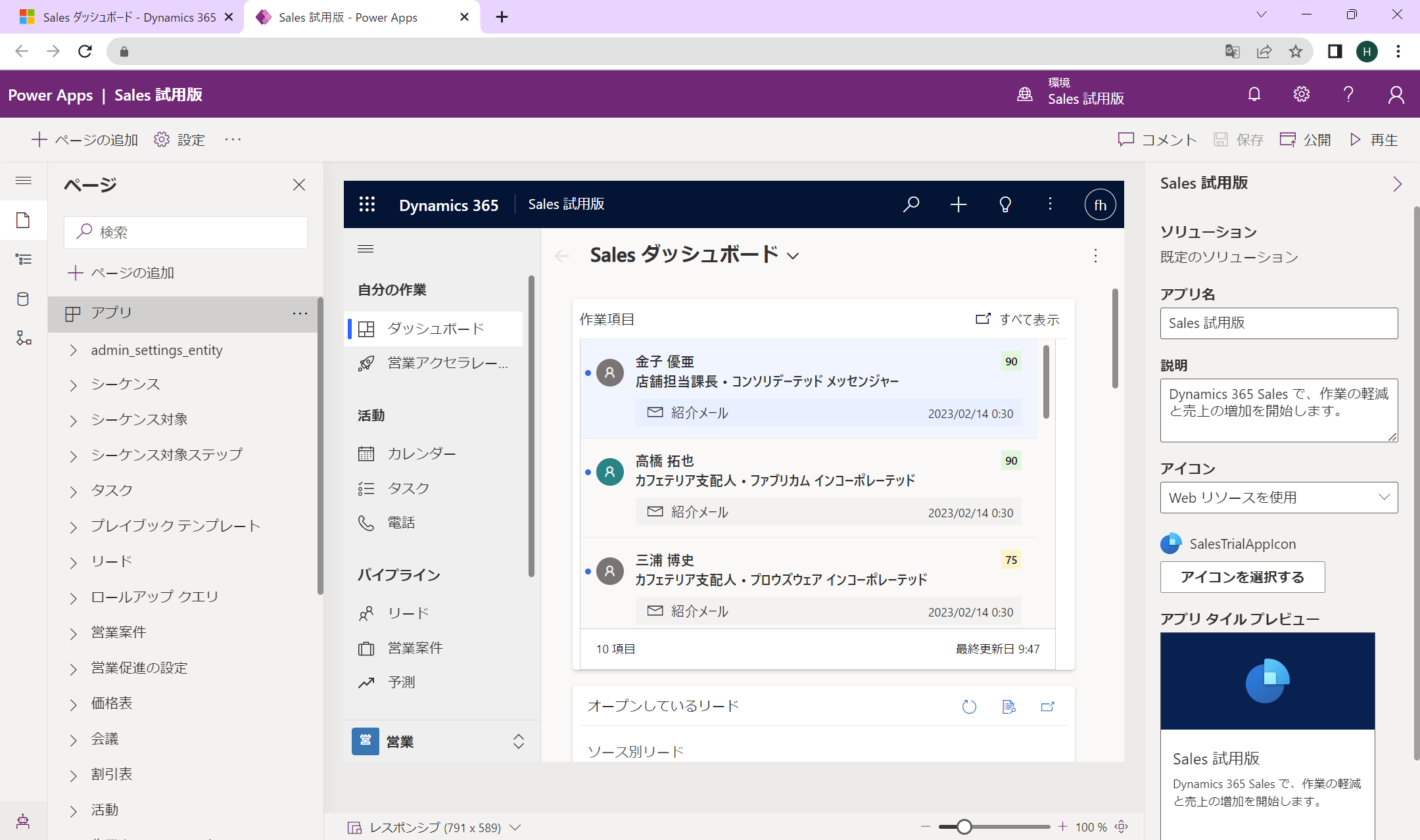Viewport: 1420px width, 840px height.
Task: Open the fh user avatar
Action: coord(1100,205)
